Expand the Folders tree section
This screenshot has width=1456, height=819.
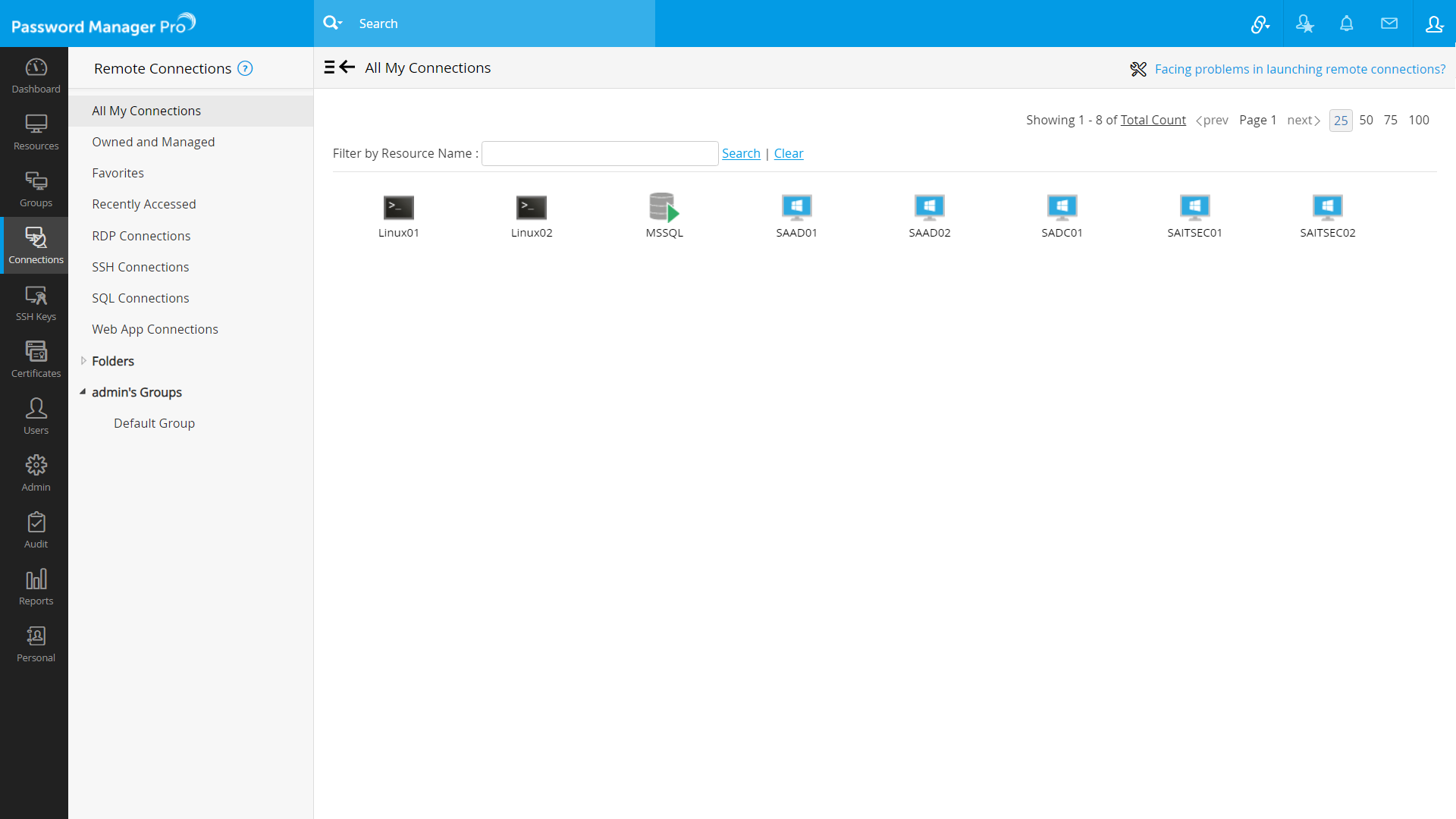coord(84,360)
